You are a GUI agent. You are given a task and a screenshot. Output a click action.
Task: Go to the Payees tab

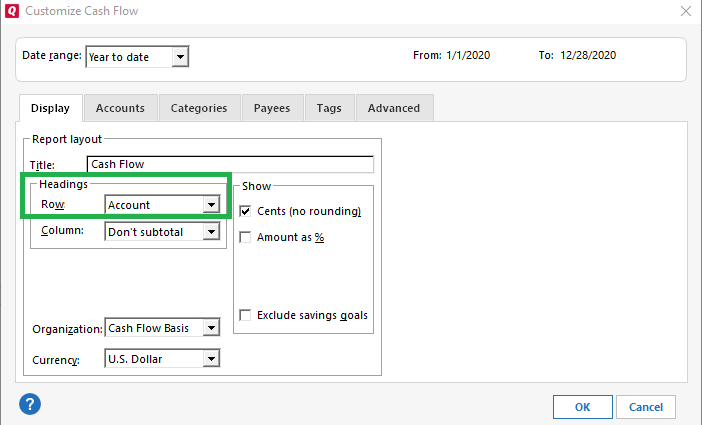tap(272, 108)
